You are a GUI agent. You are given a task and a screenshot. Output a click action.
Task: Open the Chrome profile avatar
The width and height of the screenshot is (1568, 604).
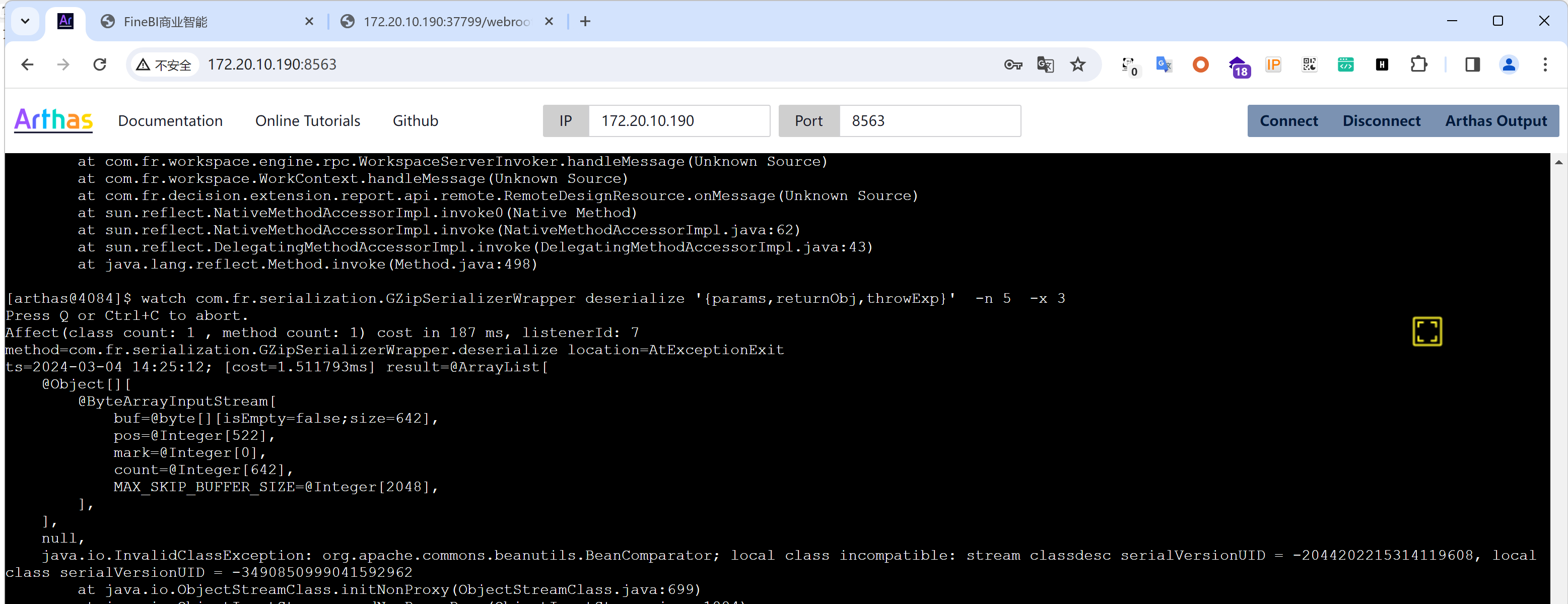coord(1509,64)
